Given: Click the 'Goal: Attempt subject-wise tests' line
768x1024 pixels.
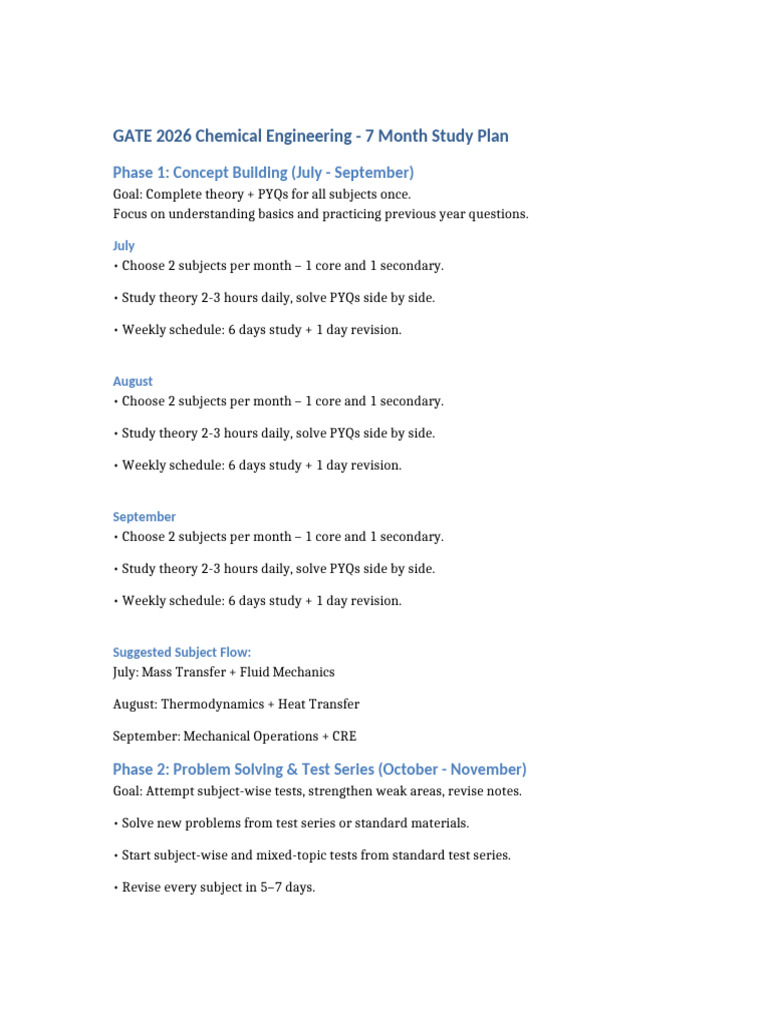Looking at the screenshot, I should 317,791.
